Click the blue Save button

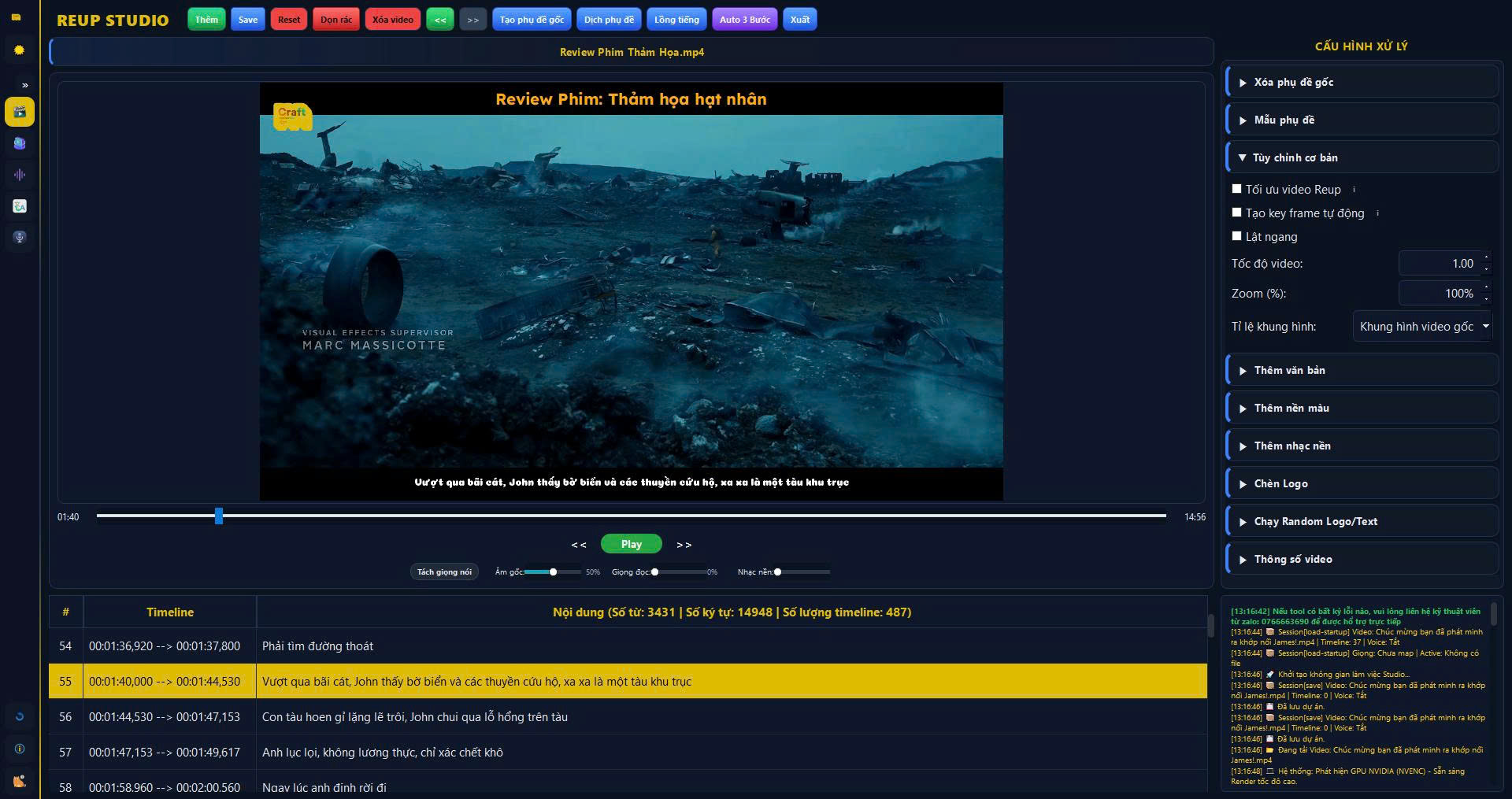(x=247, y=20)
